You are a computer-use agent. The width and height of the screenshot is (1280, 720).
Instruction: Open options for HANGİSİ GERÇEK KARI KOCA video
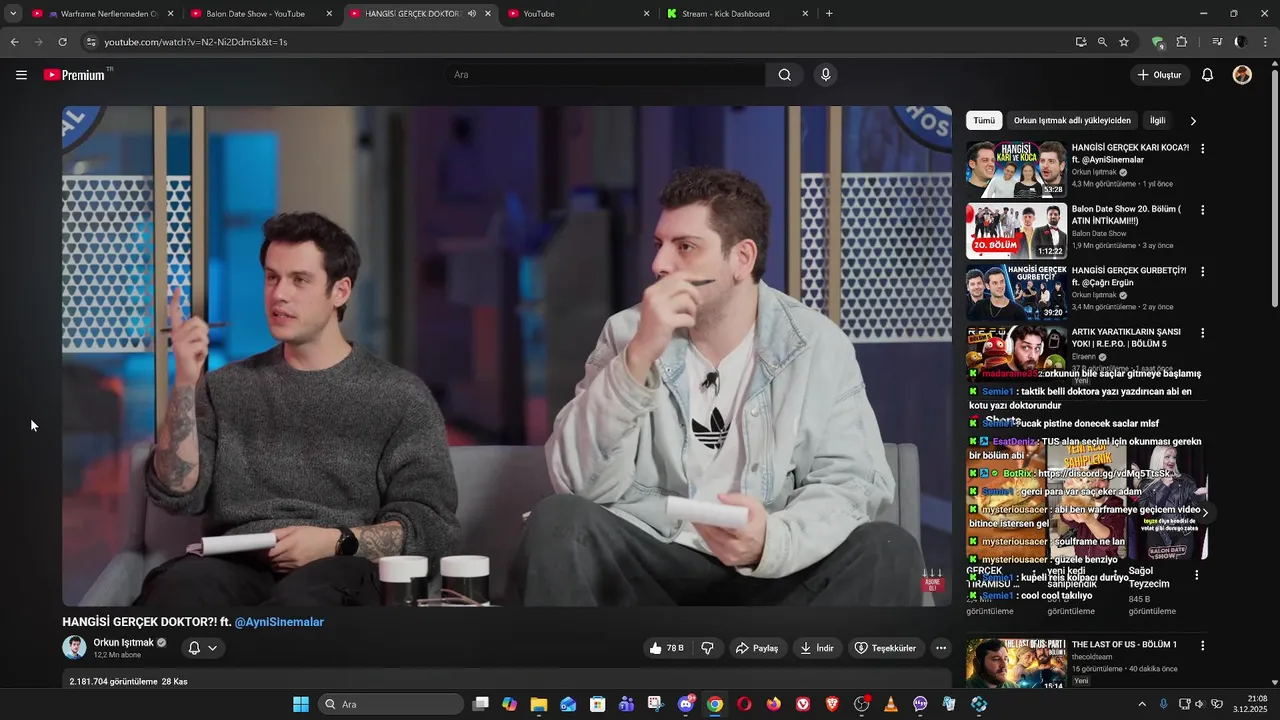[1202, 149]
